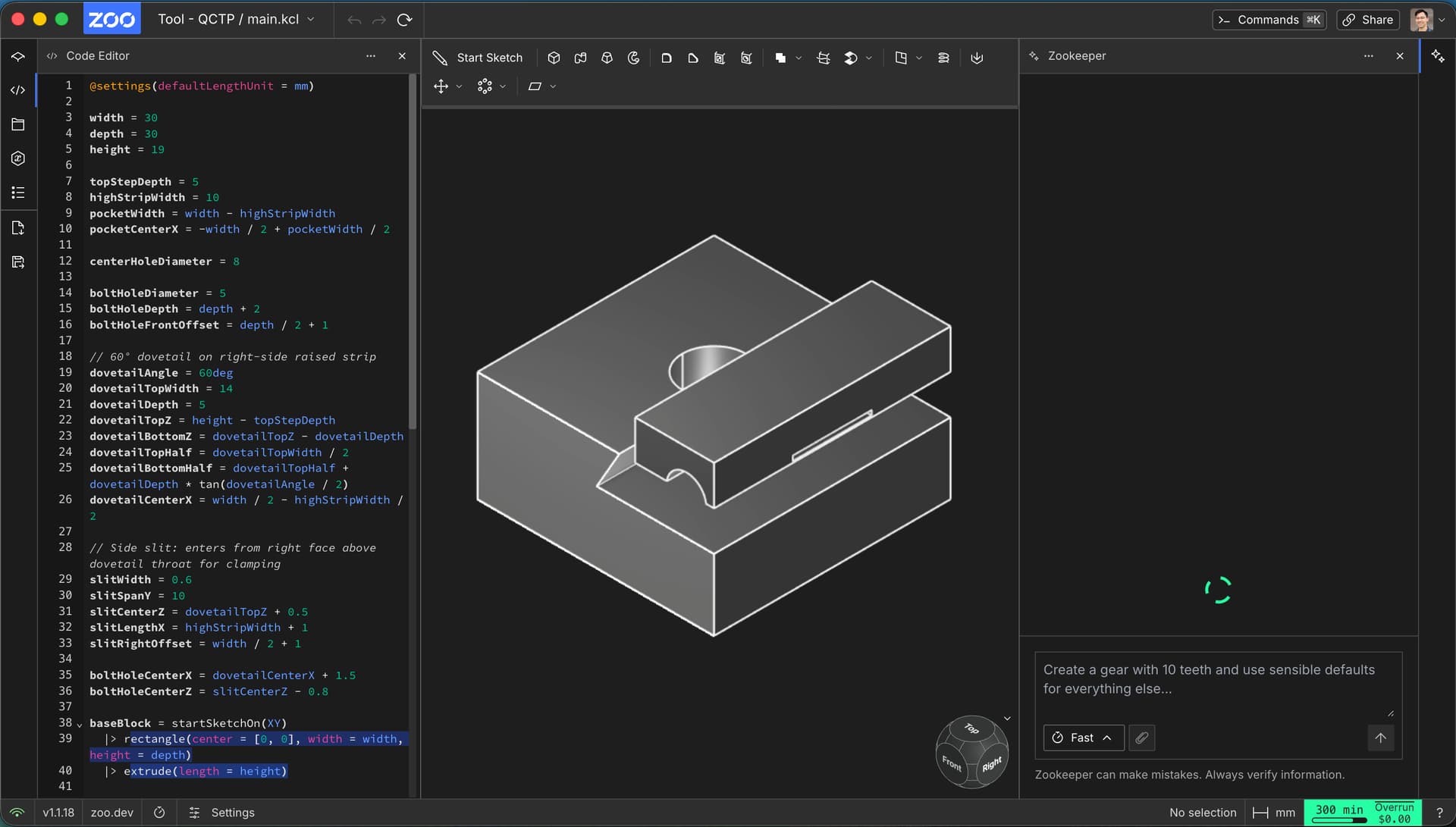Toggle the Code Editor pane sidebar icon
Screen dimensions: 1456x827
[18, 90]
